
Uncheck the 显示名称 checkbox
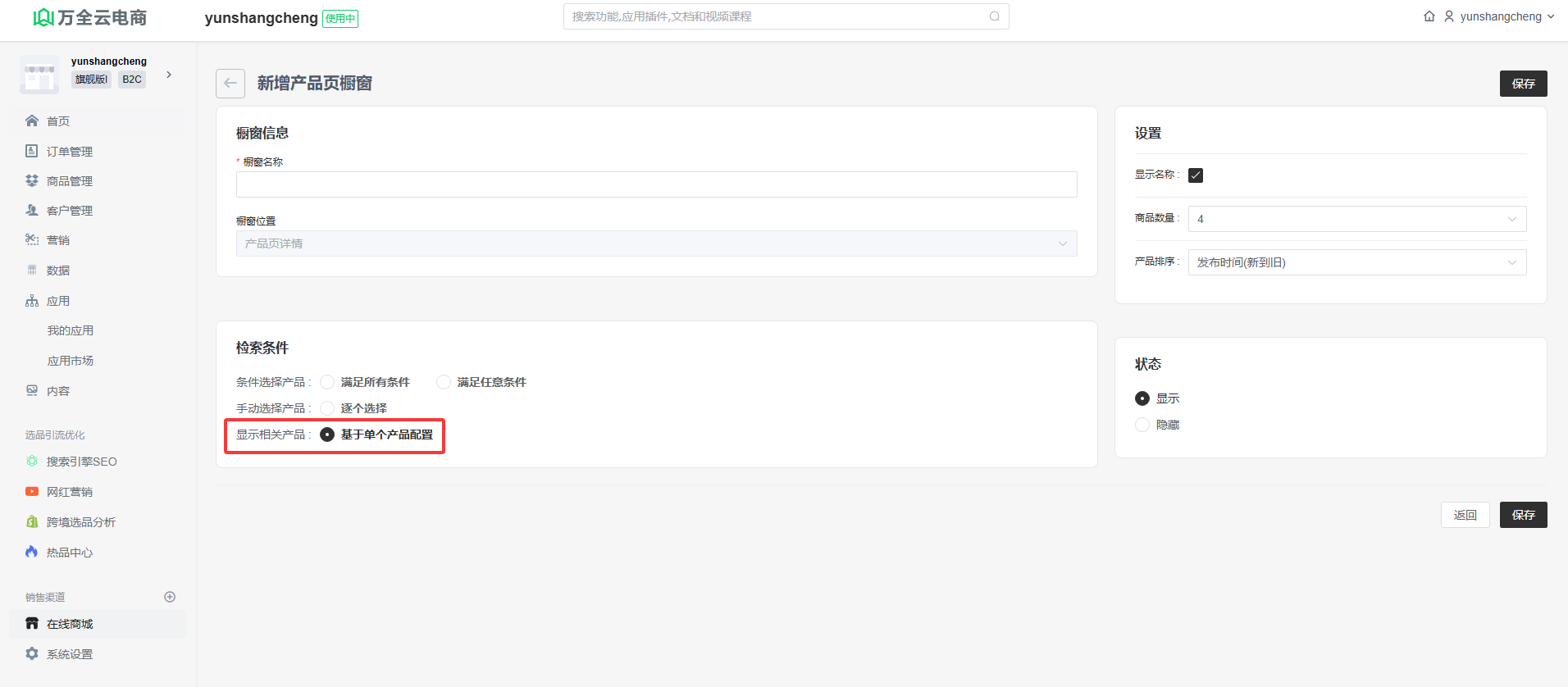coord(1196,175)
